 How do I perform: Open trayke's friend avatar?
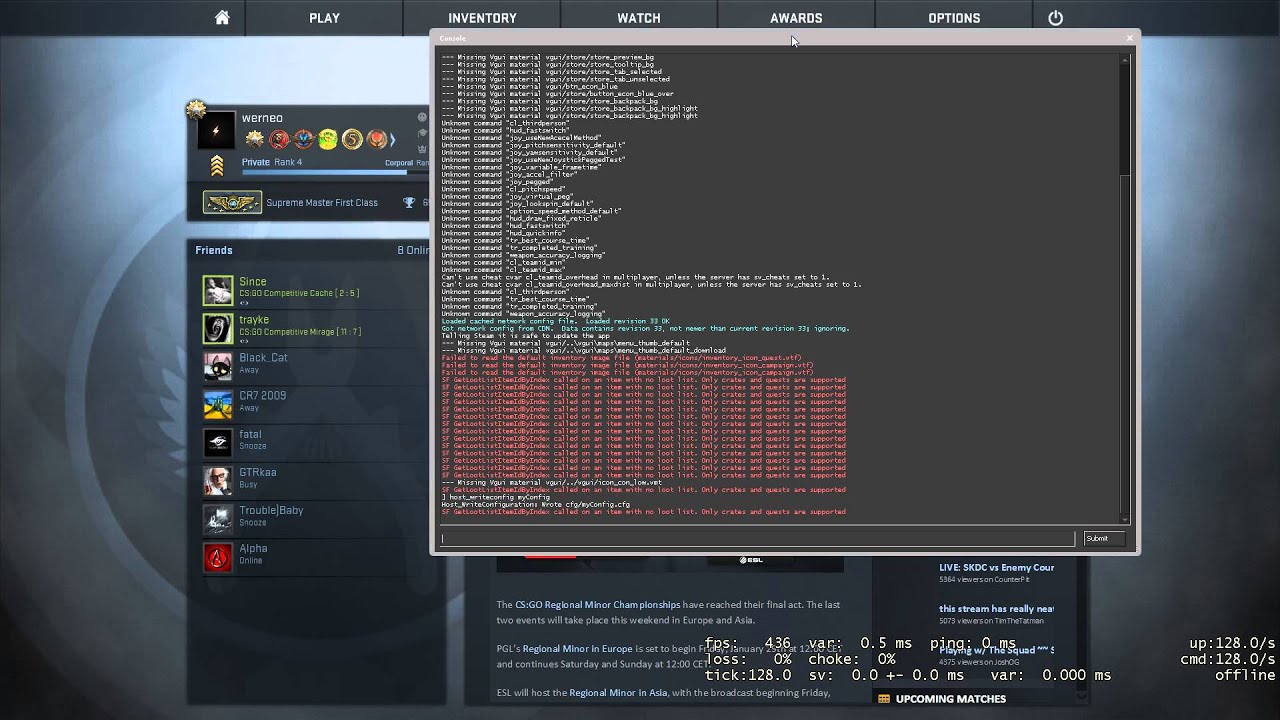point(217,328)
